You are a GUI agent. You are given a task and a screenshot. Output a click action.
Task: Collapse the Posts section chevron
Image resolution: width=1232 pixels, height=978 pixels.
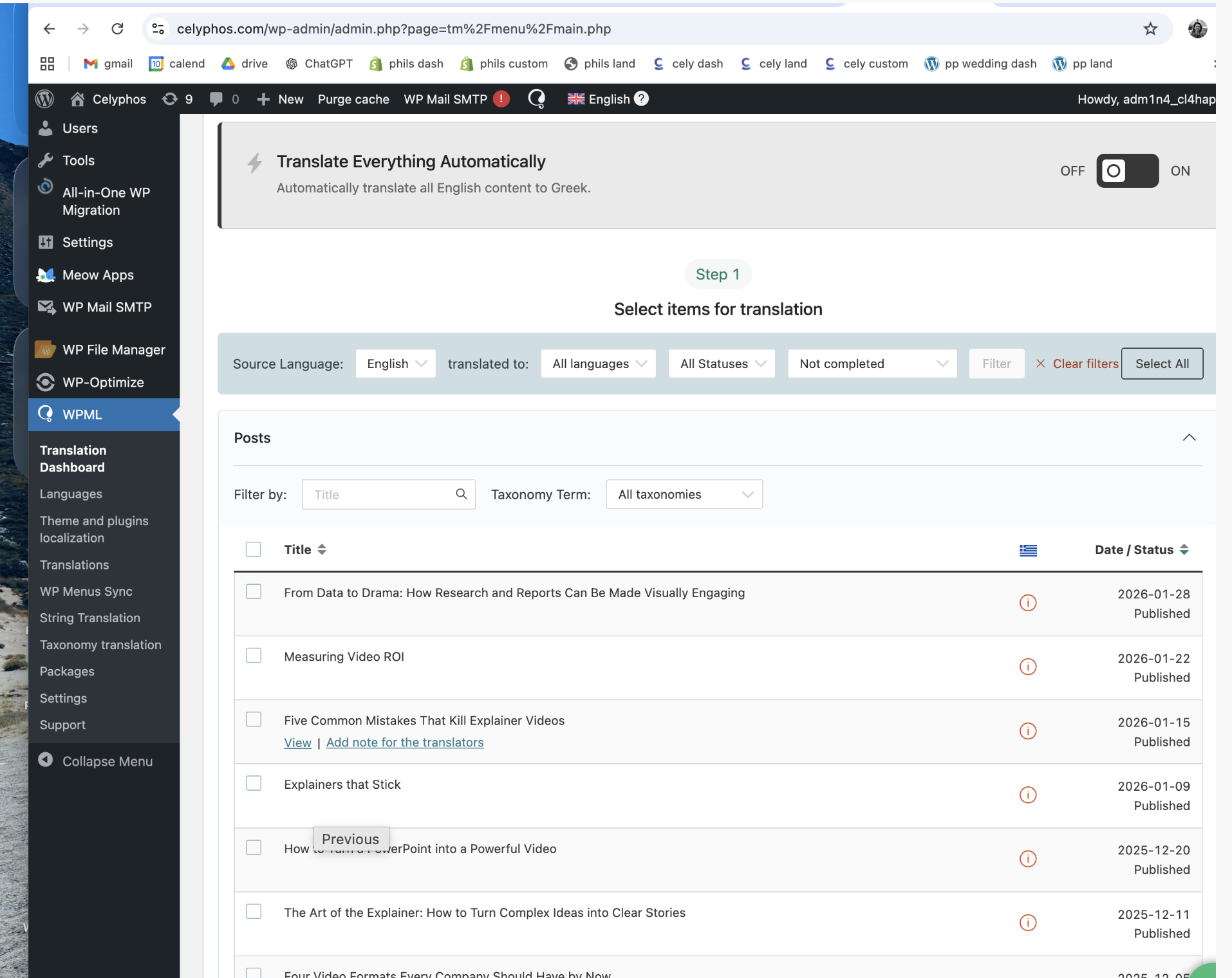[x=1189, y=438]
